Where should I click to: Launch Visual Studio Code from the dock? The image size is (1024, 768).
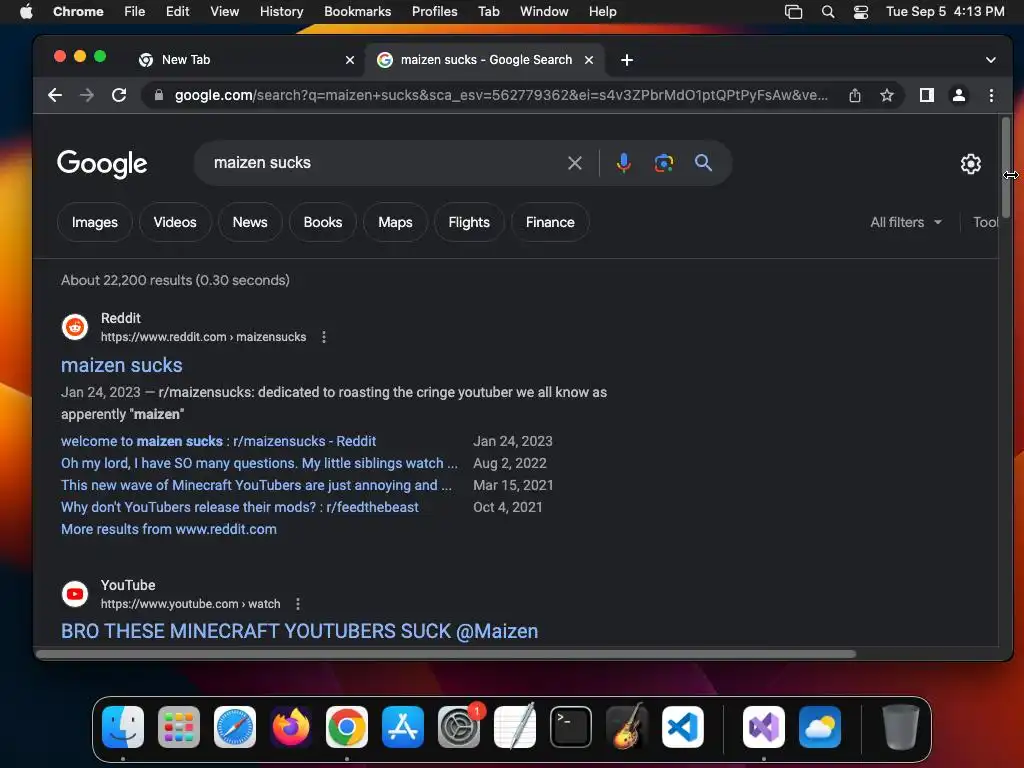[x=682, y=727]
